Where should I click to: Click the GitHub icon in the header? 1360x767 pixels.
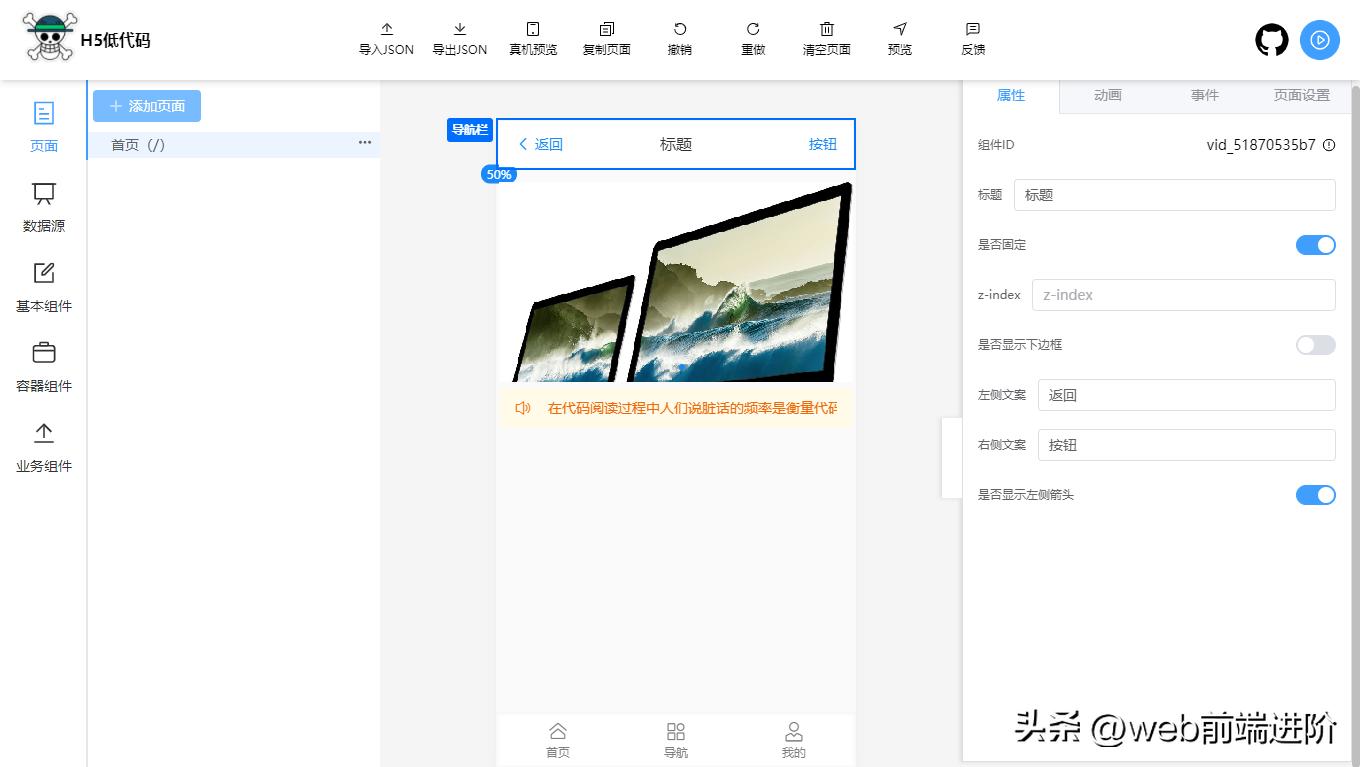pos(1271,40)
